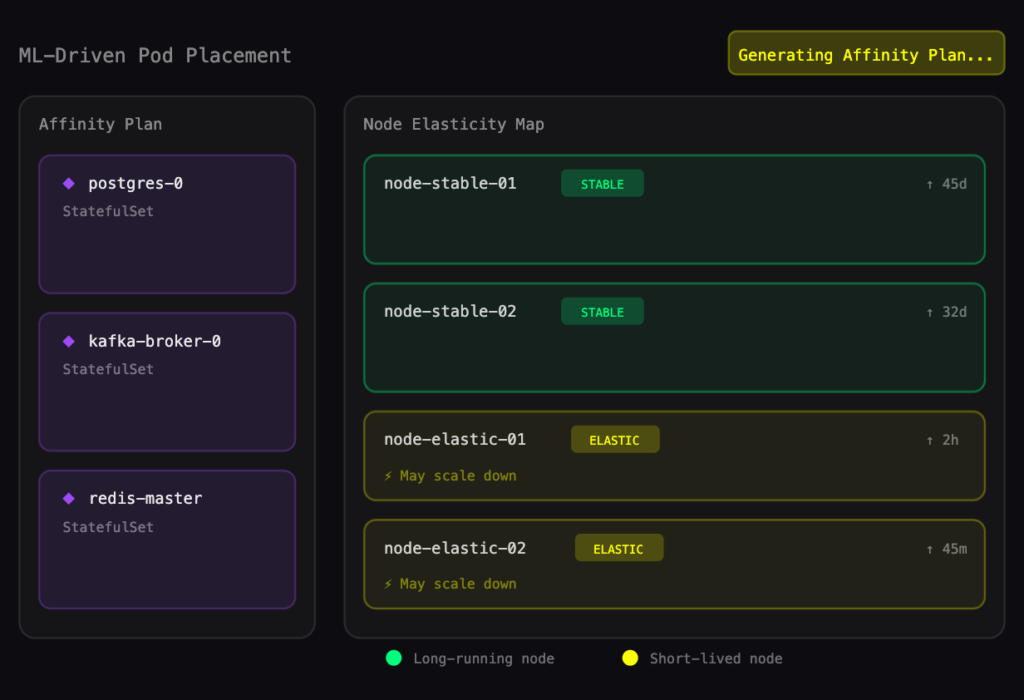Click the May scale down warning on node-elastic-02
The height and width of the screenshot is (700, 1024).
[448, 583]
